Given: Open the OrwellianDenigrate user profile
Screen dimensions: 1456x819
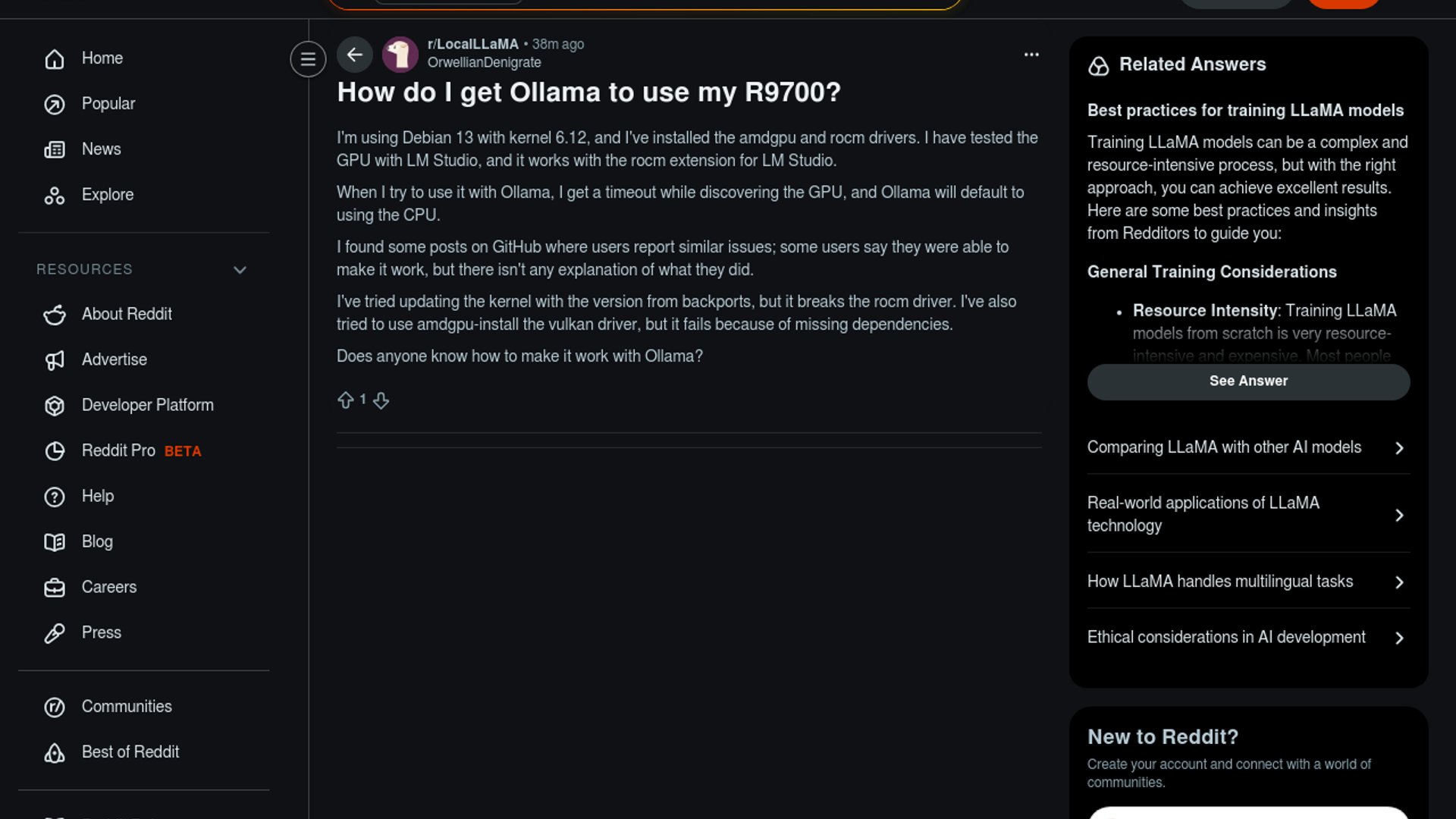Looking at the screenshot, I should tap(484, 63).
